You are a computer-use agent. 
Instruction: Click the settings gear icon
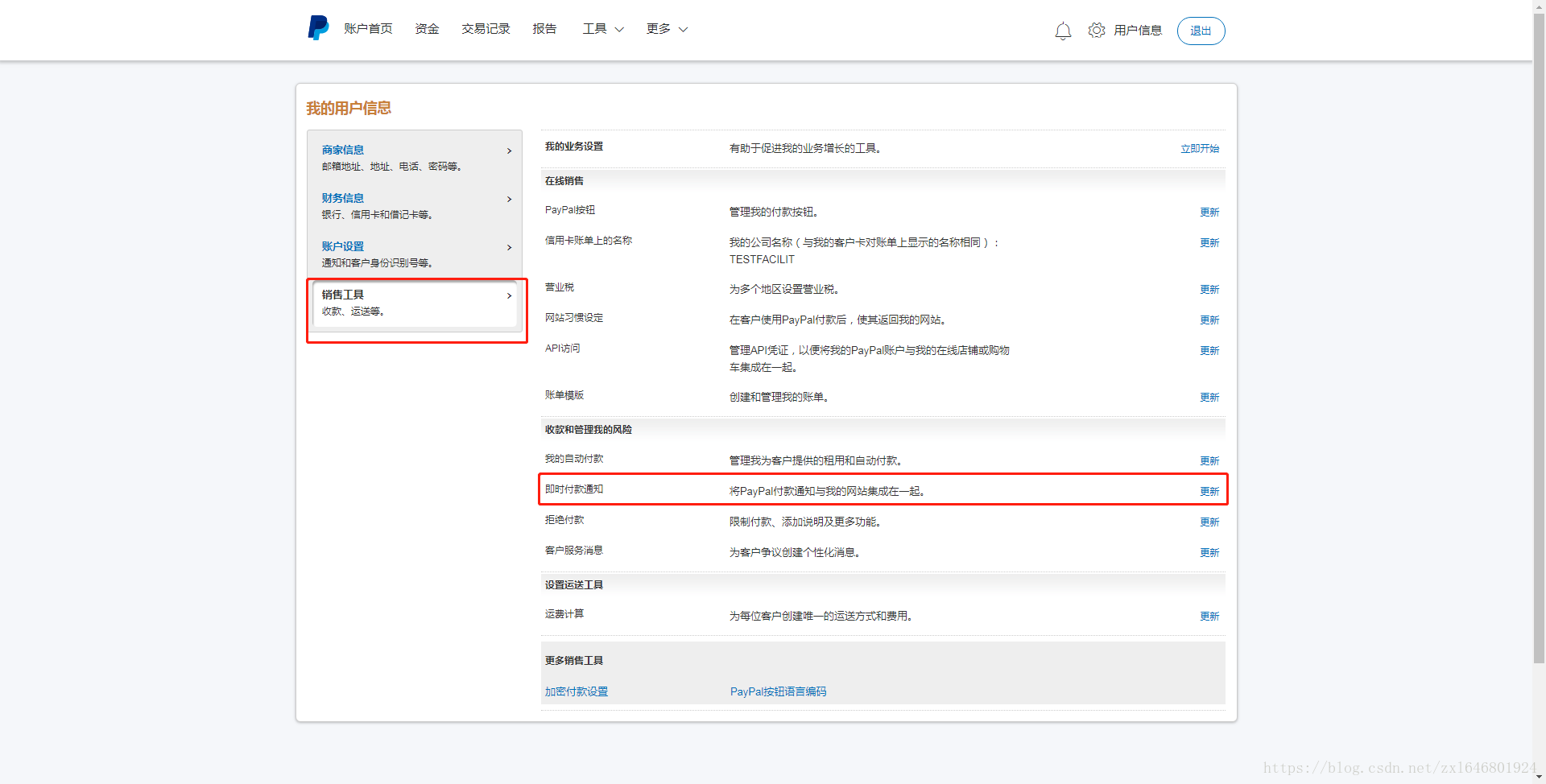tap(1097, 30)
